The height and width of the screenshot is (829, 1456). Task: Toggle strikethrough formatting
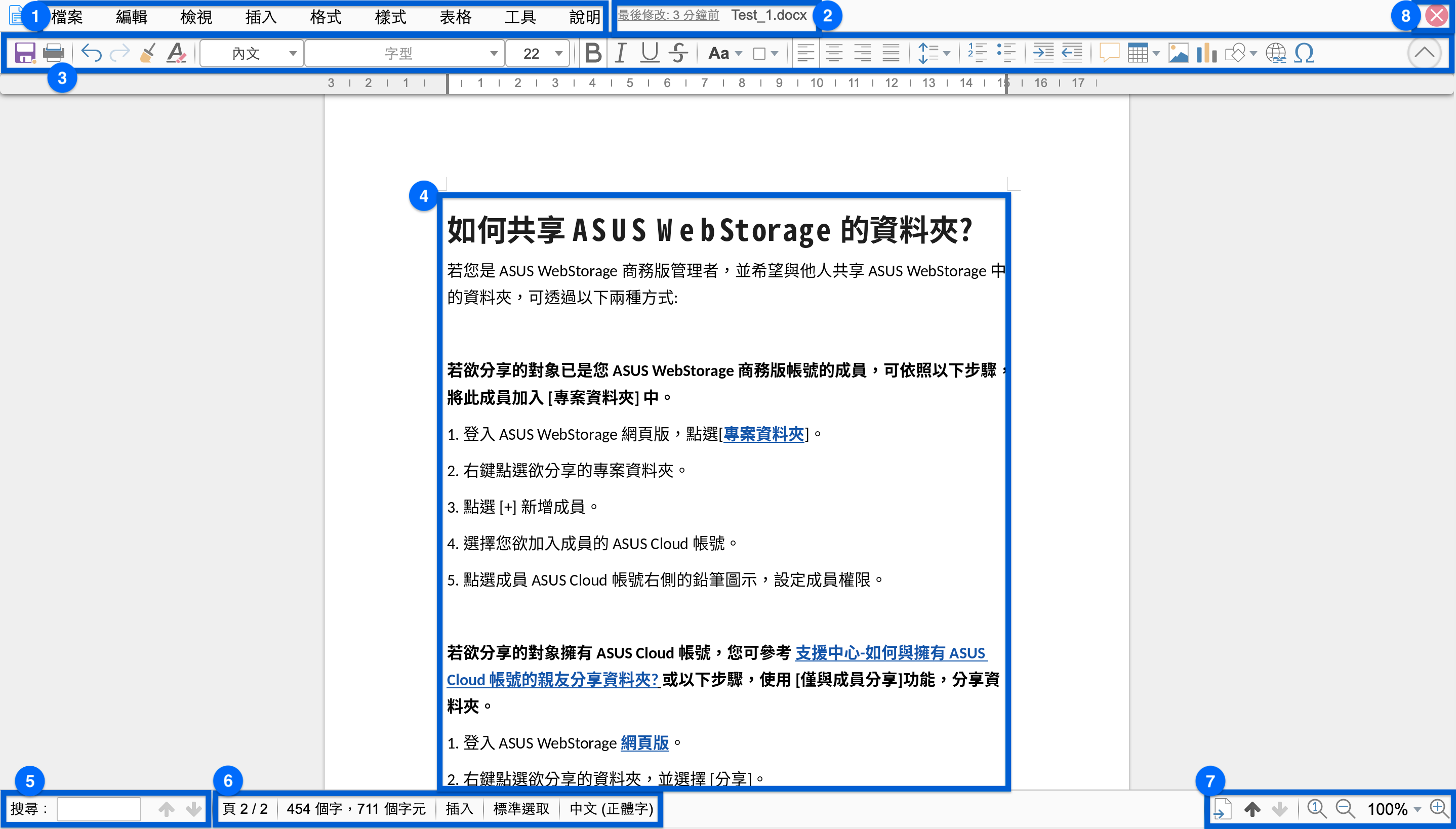coord(677,53)
